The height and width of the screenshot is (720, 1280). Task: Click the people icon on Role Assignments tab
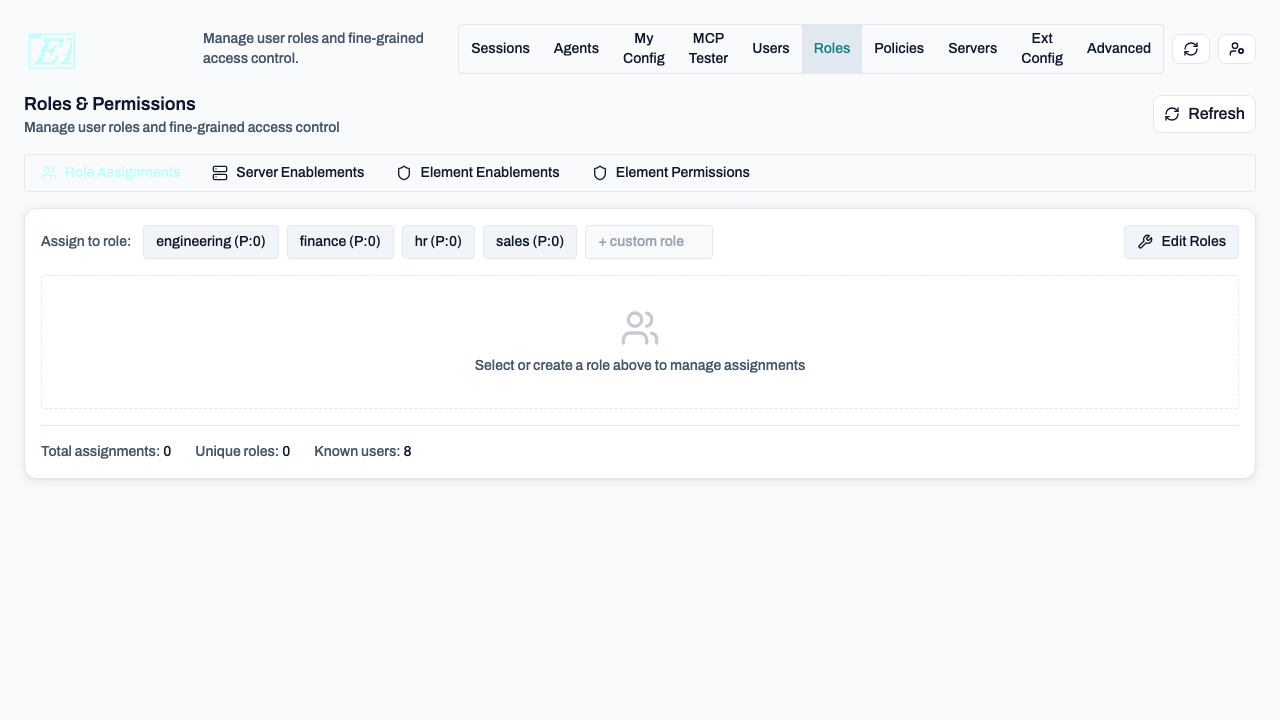tap(49, 172)
